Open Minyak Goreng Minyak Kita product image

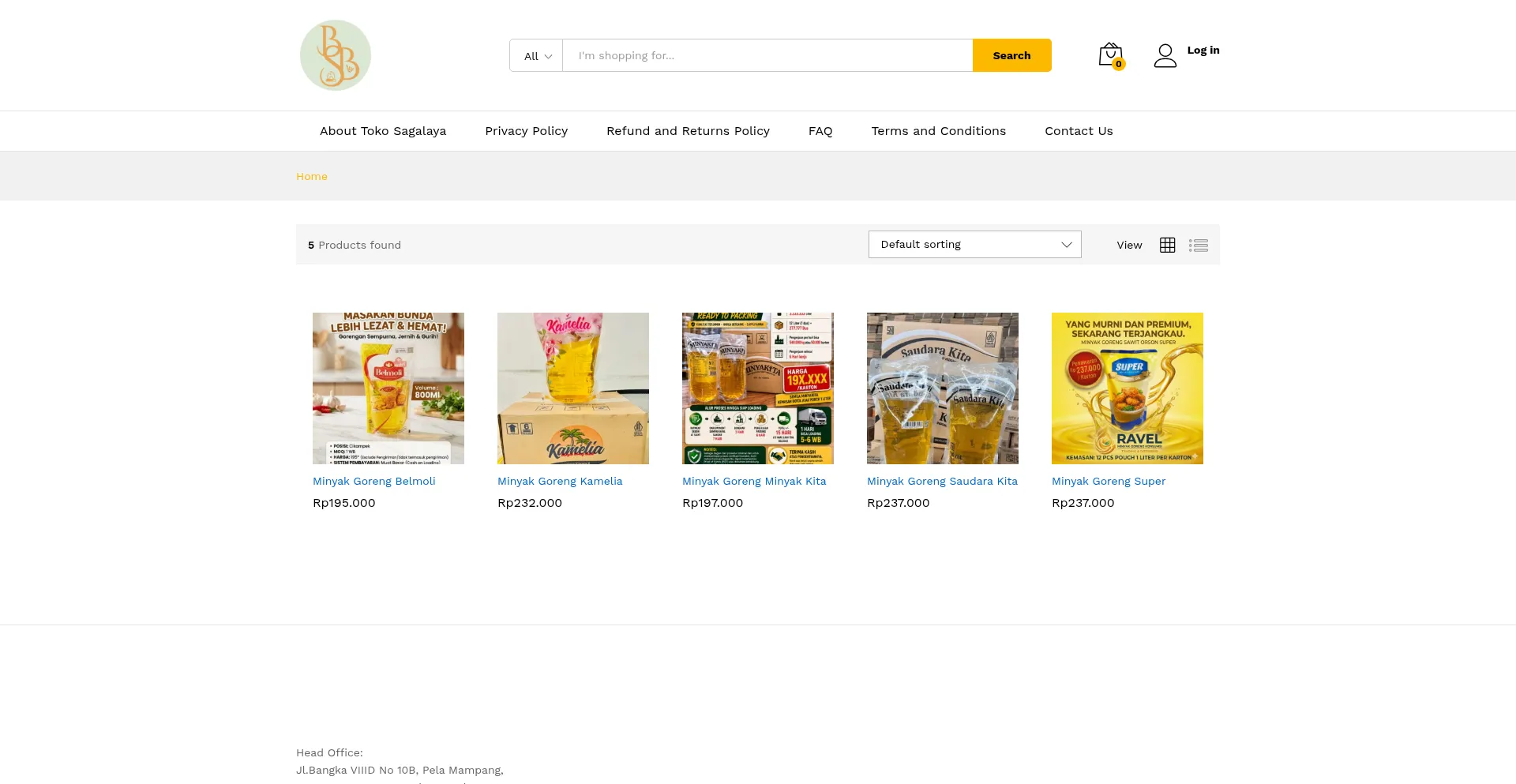pos(758,388)
